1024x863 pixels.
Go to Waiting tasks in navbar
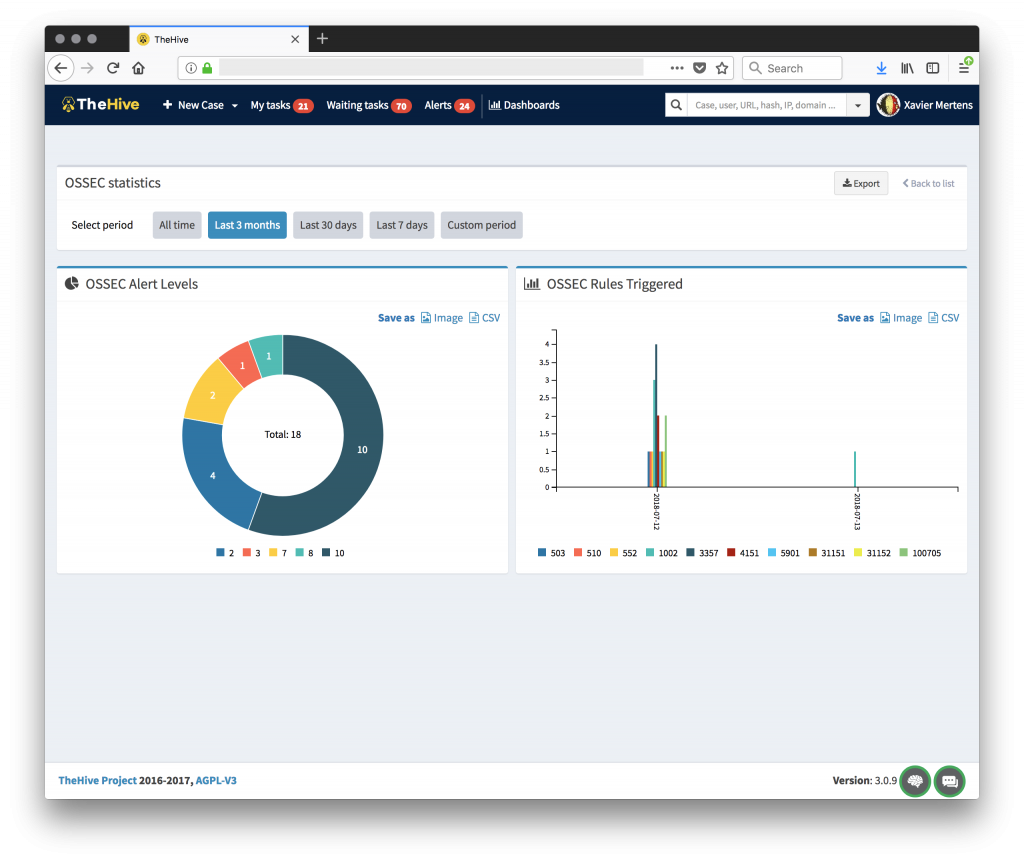pos(368,105)
